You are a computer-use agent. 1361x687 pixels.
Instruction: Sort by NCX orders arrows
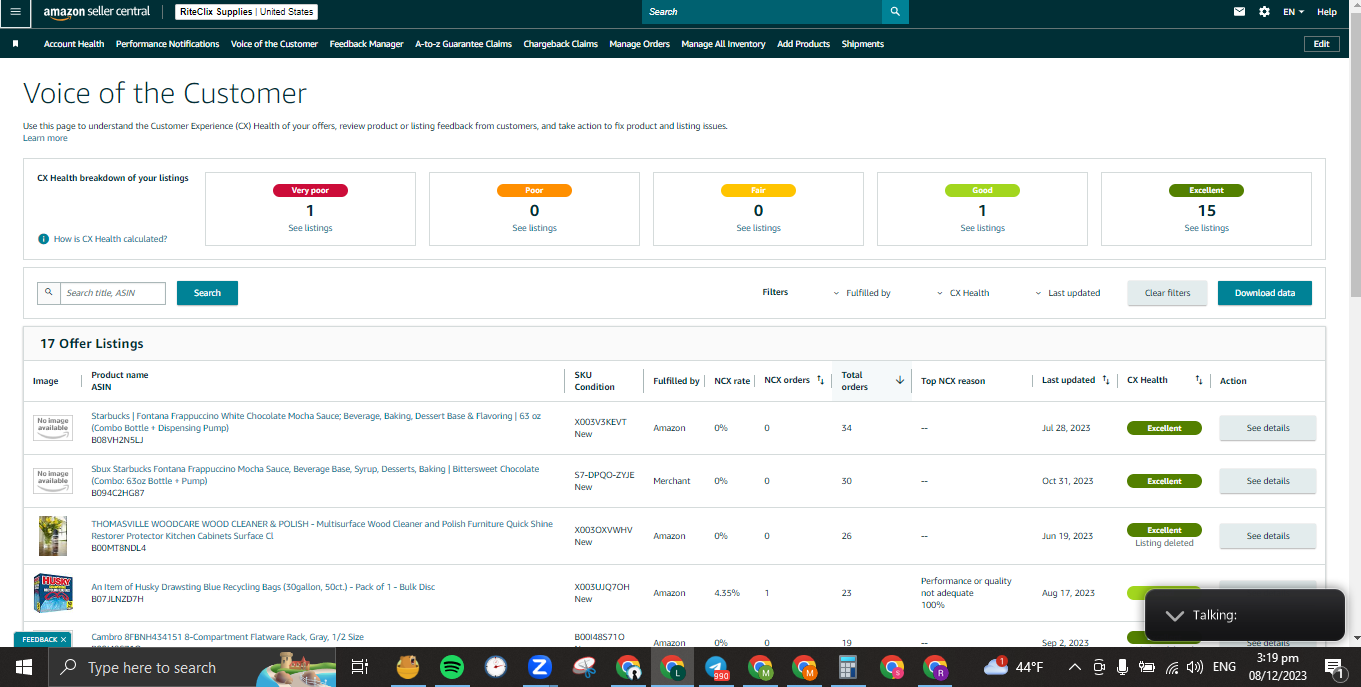pos(820,380)
